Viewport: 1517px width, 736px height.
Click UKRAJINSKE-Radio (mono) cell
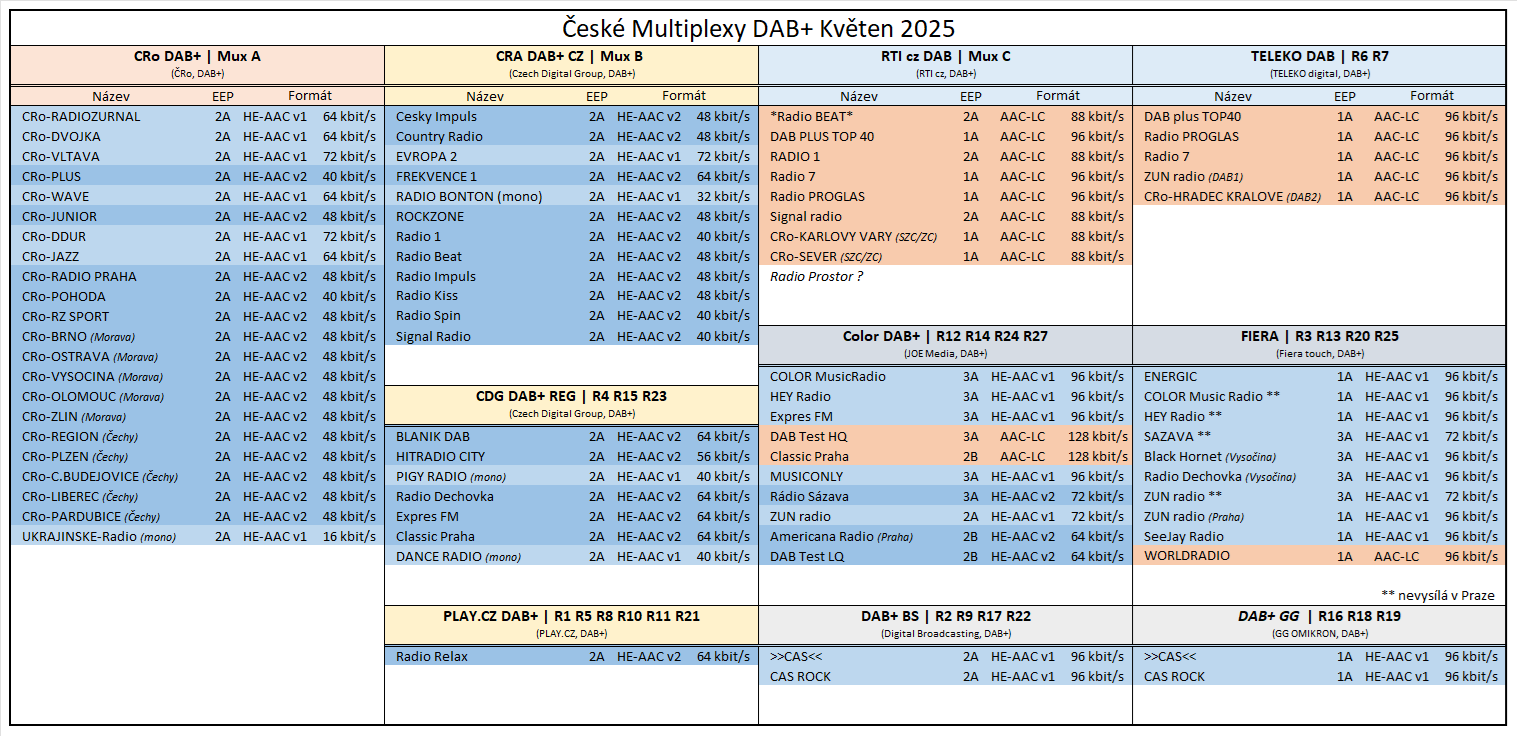click(99, 536)
